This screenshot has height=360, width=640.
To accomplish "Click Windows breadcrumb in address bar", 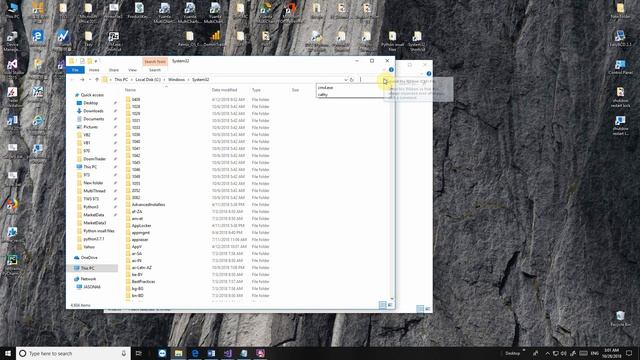I will click(x=176, y=80).
